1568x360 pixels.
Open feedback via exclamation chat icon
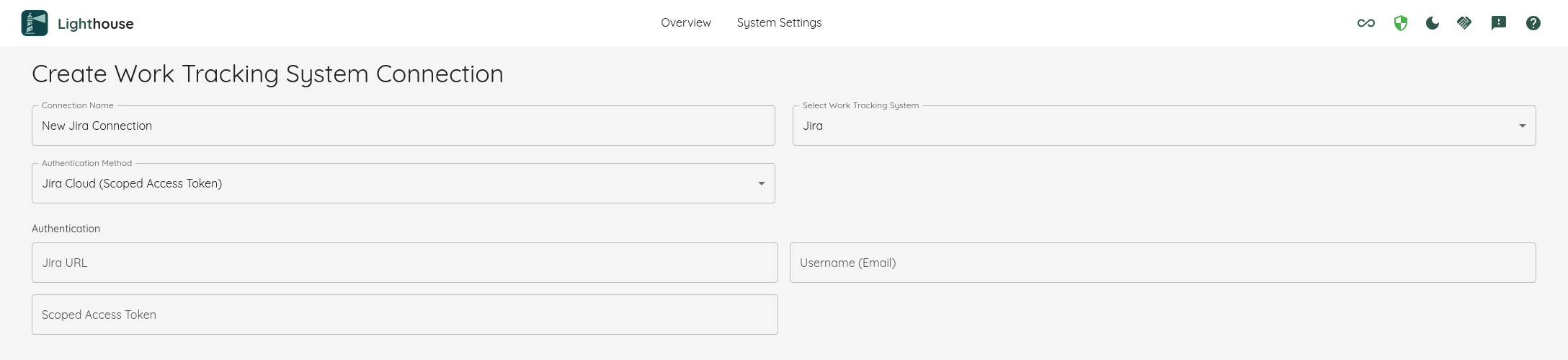coord(1498,23)
